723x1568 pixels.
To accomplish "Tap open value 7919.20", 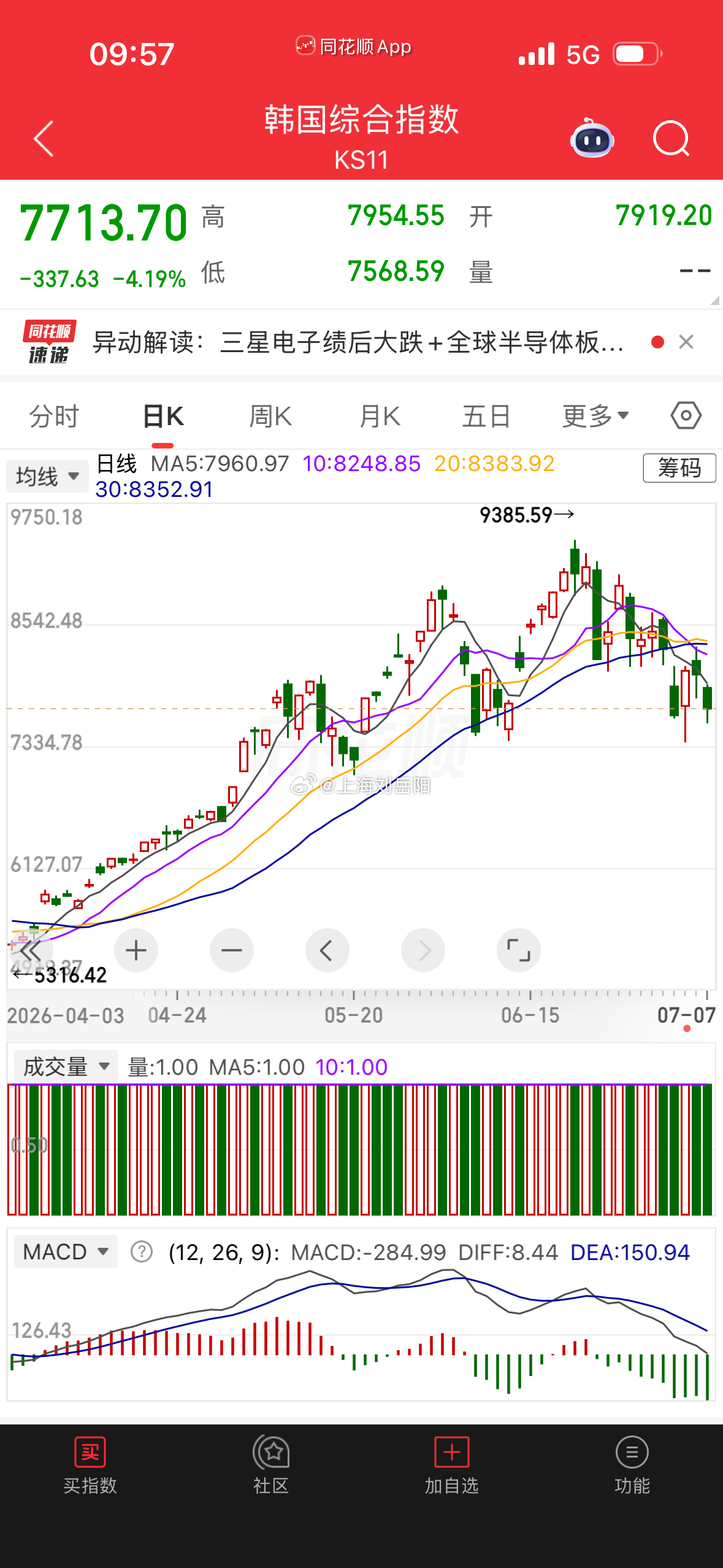I will pos(664,215).
